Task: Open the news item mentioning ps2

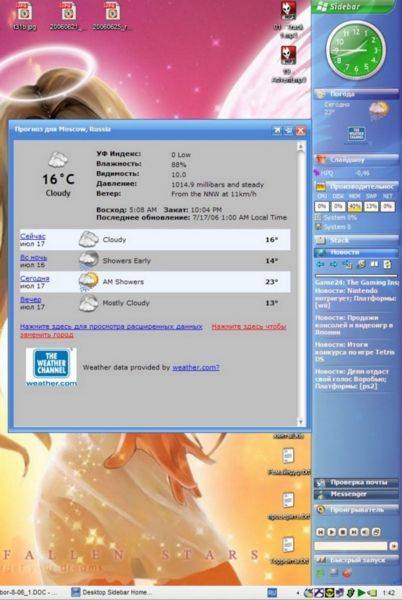Action: pyautogui.click(x=352, y=379)
